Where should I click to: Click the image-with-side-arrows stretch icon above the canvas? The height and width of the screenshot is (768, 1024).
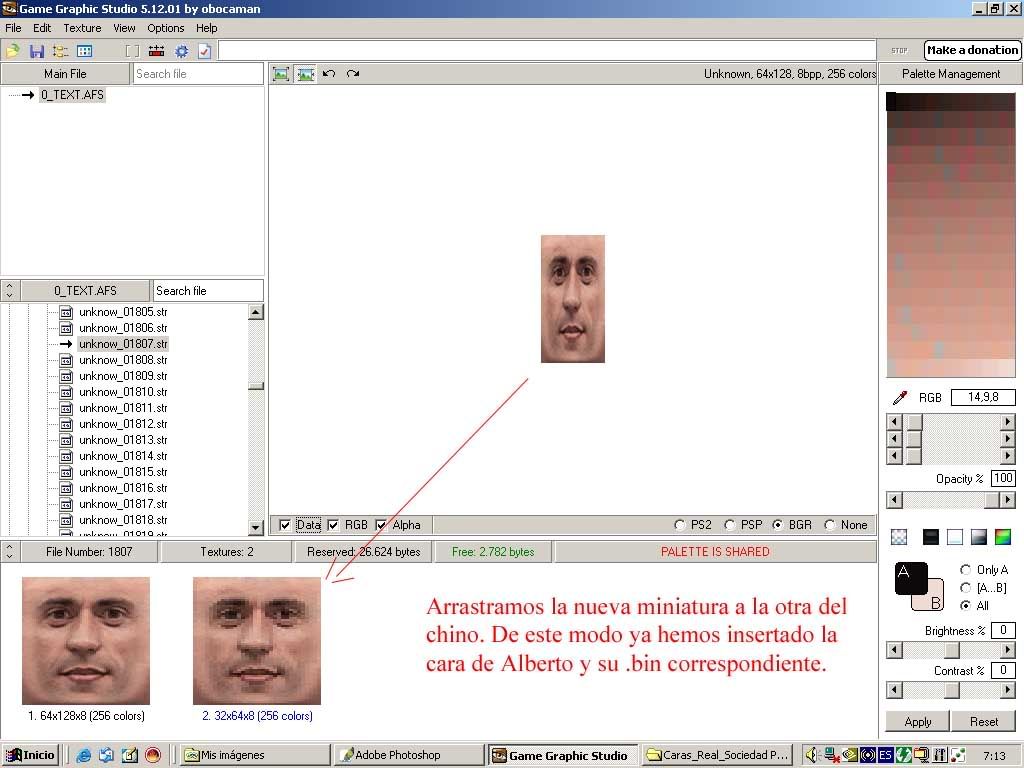(305, 74)
